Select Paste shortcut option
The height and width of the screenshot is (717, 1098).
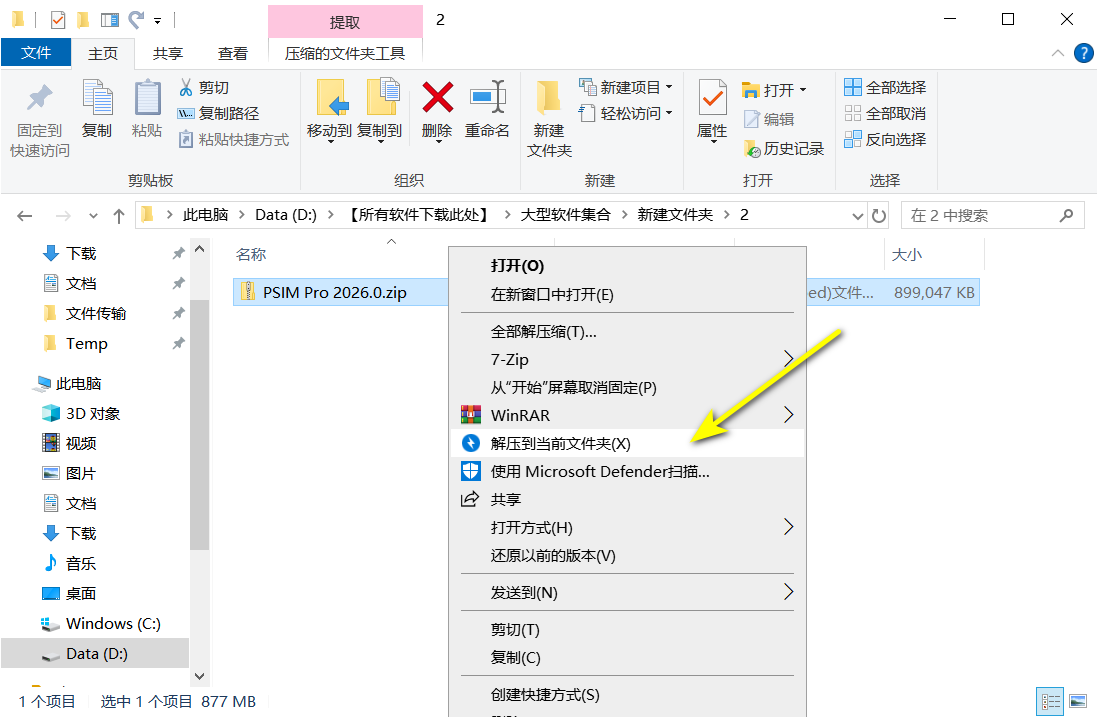click(234, 139)
